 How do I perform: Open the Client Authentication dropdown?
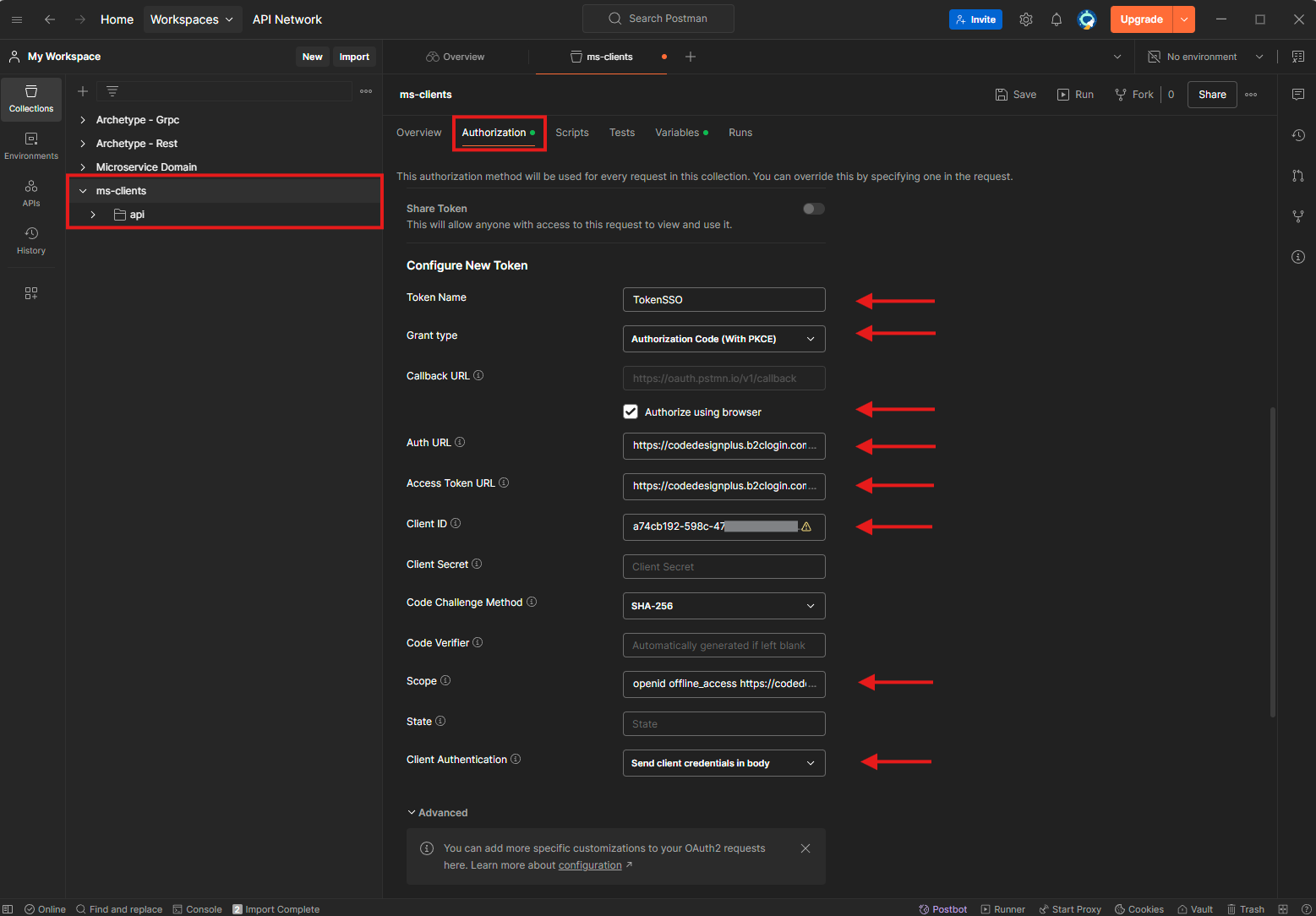tap(724, 763)
